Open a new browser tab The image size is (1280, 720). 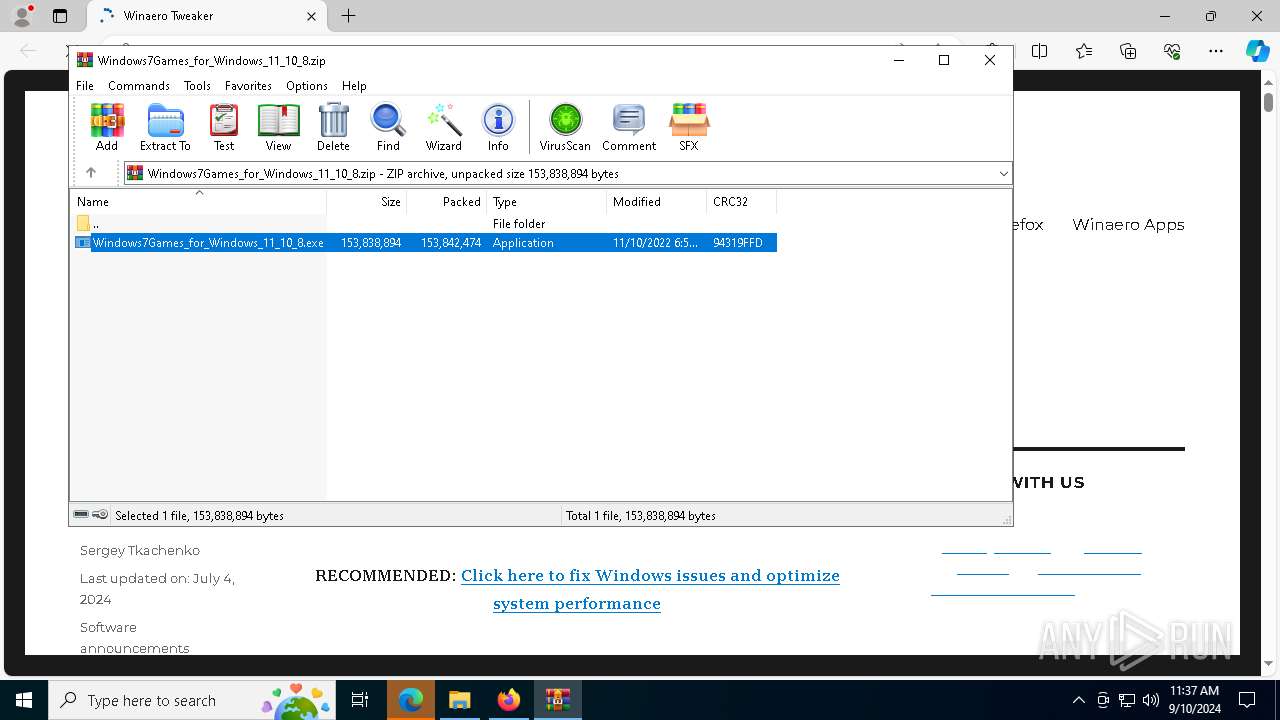[348, 16]
